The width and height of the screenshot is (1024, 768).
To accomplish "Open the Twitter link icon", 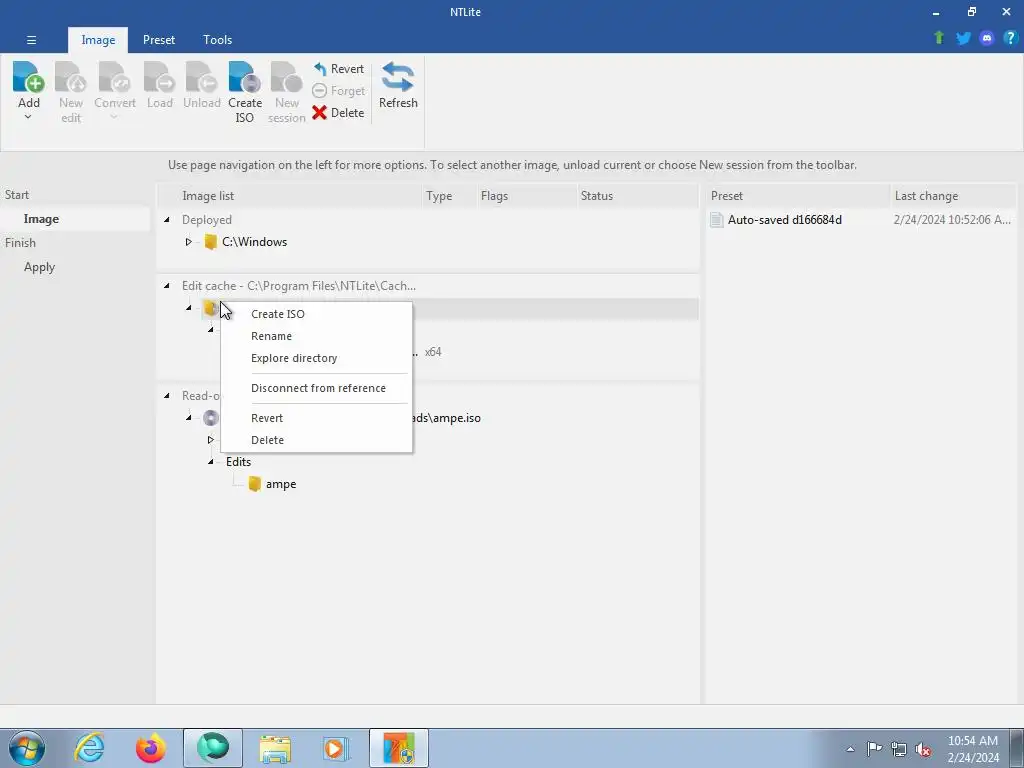I will (x=963, y=38).
